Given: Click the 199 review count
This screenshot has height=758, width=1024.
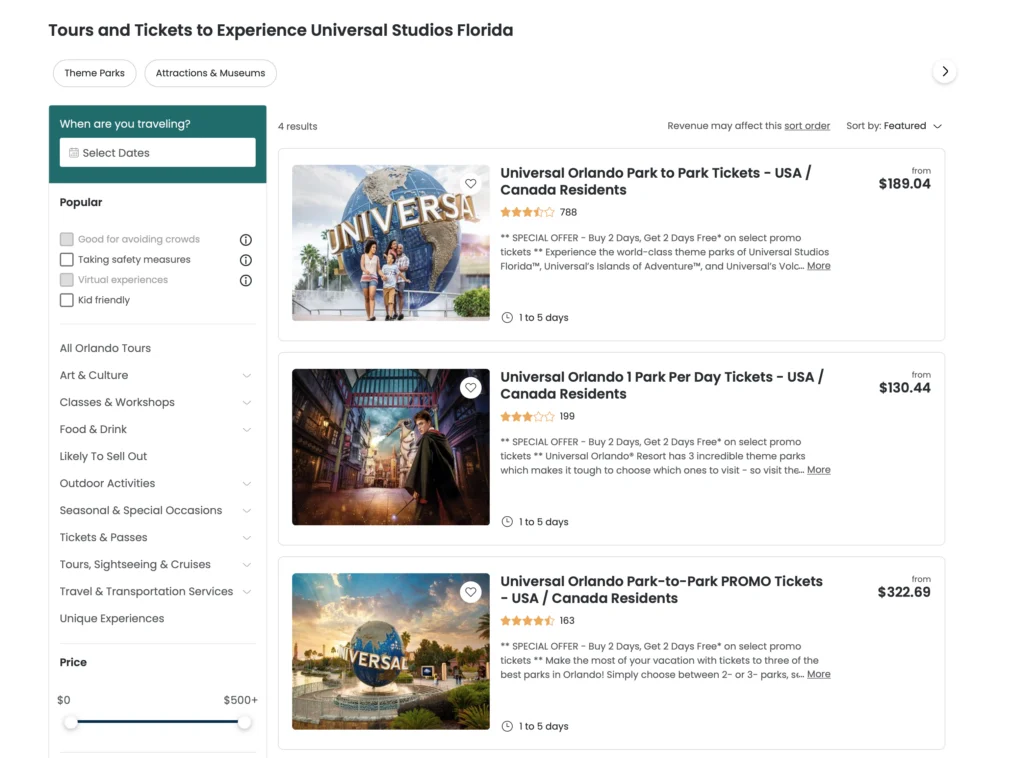Looking at the screenshot, I should (567, 417).
